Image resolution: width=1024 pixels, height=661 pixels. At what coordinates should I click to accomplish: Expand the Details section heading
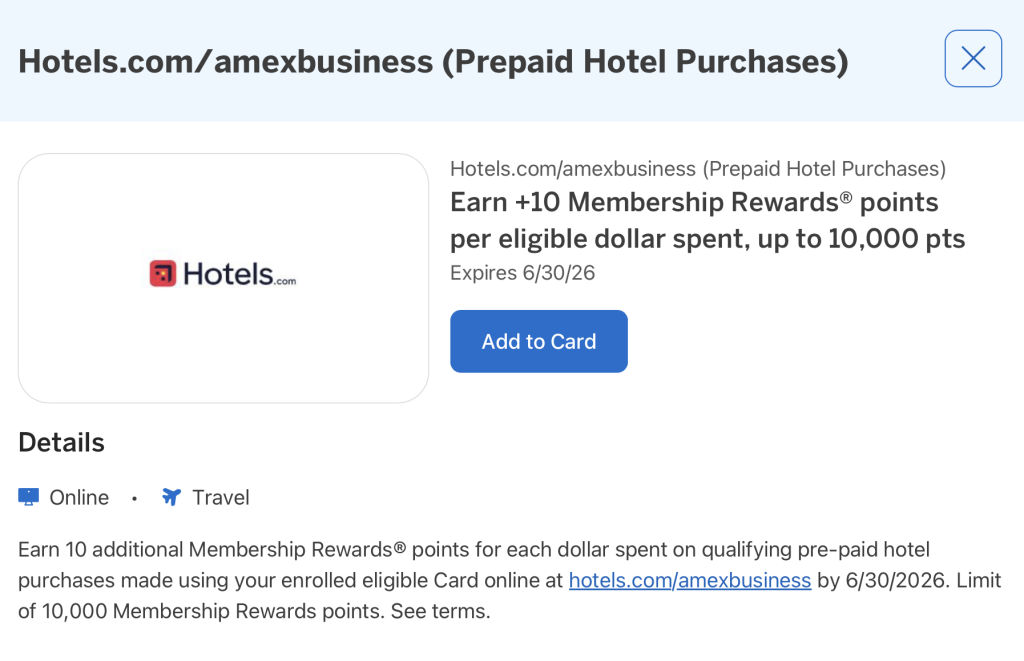61,443
